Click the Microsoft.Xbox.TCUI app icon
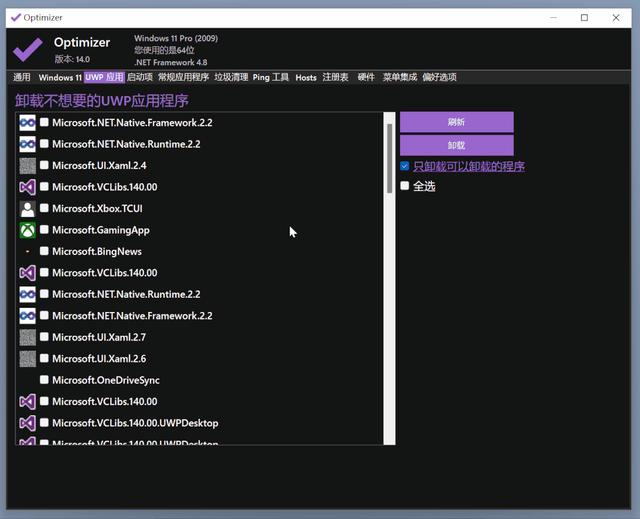 pyautogui.click(x=28, y=209)
